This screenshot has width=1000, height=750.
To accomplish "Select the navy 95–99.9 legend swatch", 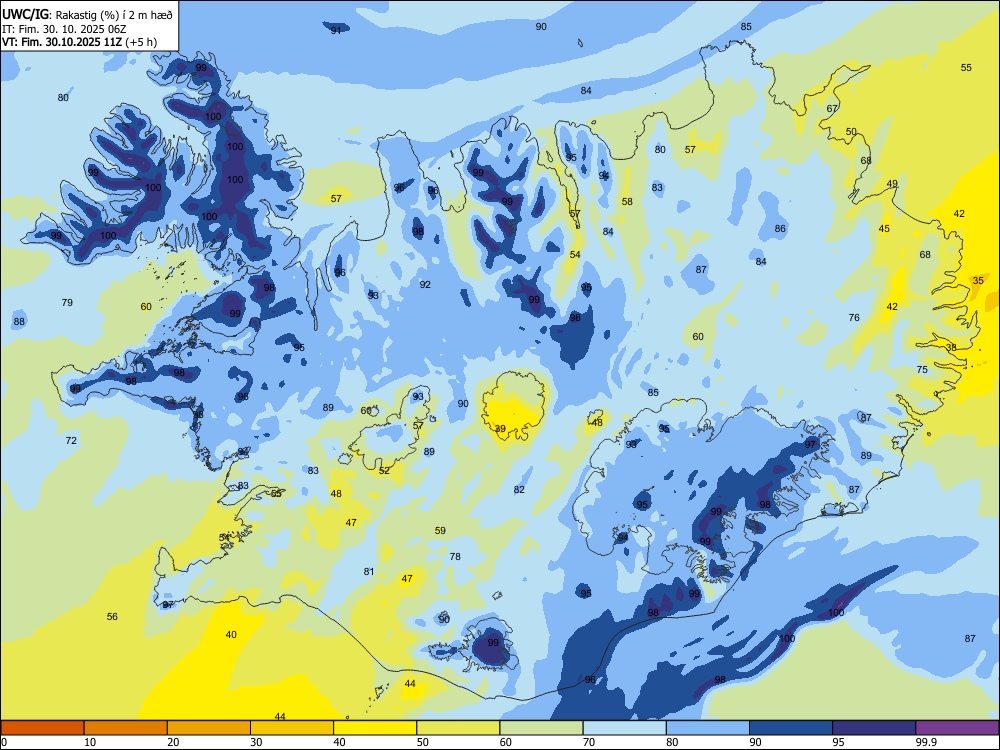I will [874, 728].
